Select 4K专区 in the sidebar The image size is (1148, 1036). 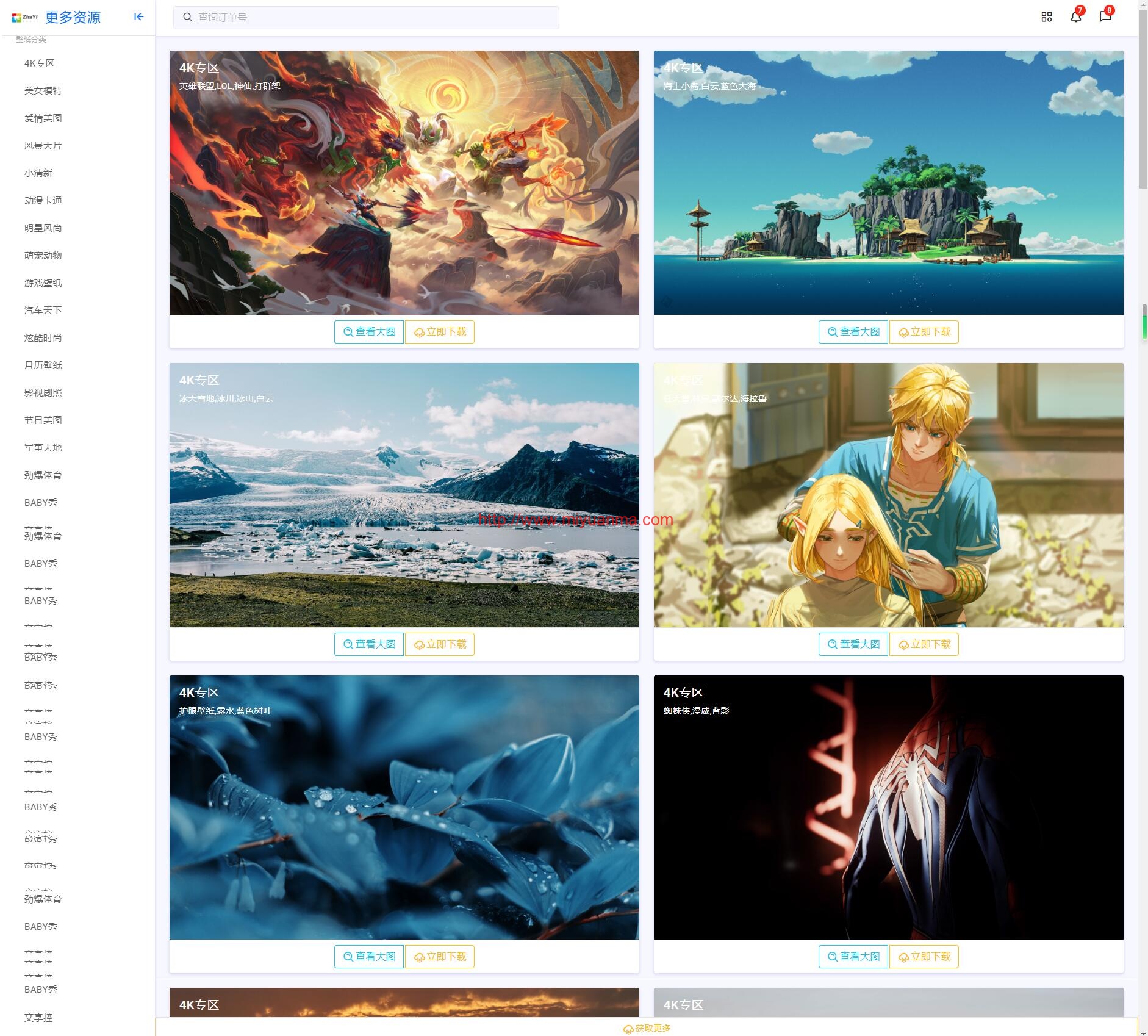click(40, 63)
